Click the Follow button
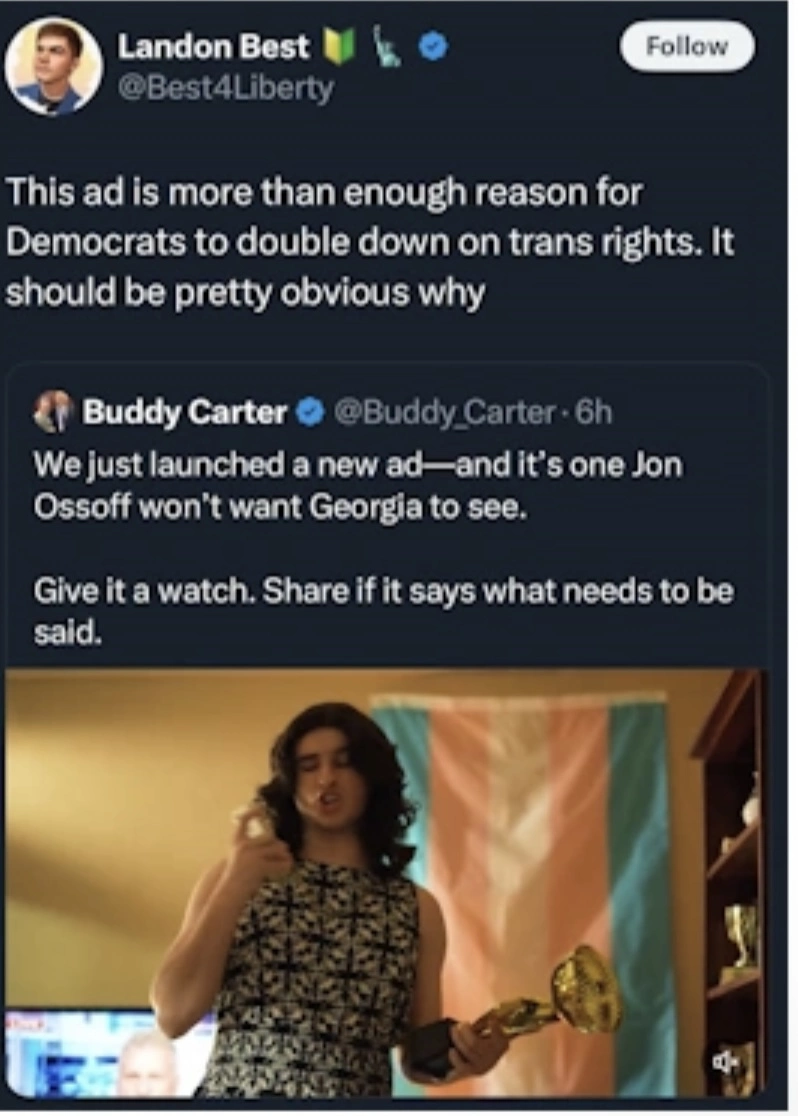 [x=687, y=46]
